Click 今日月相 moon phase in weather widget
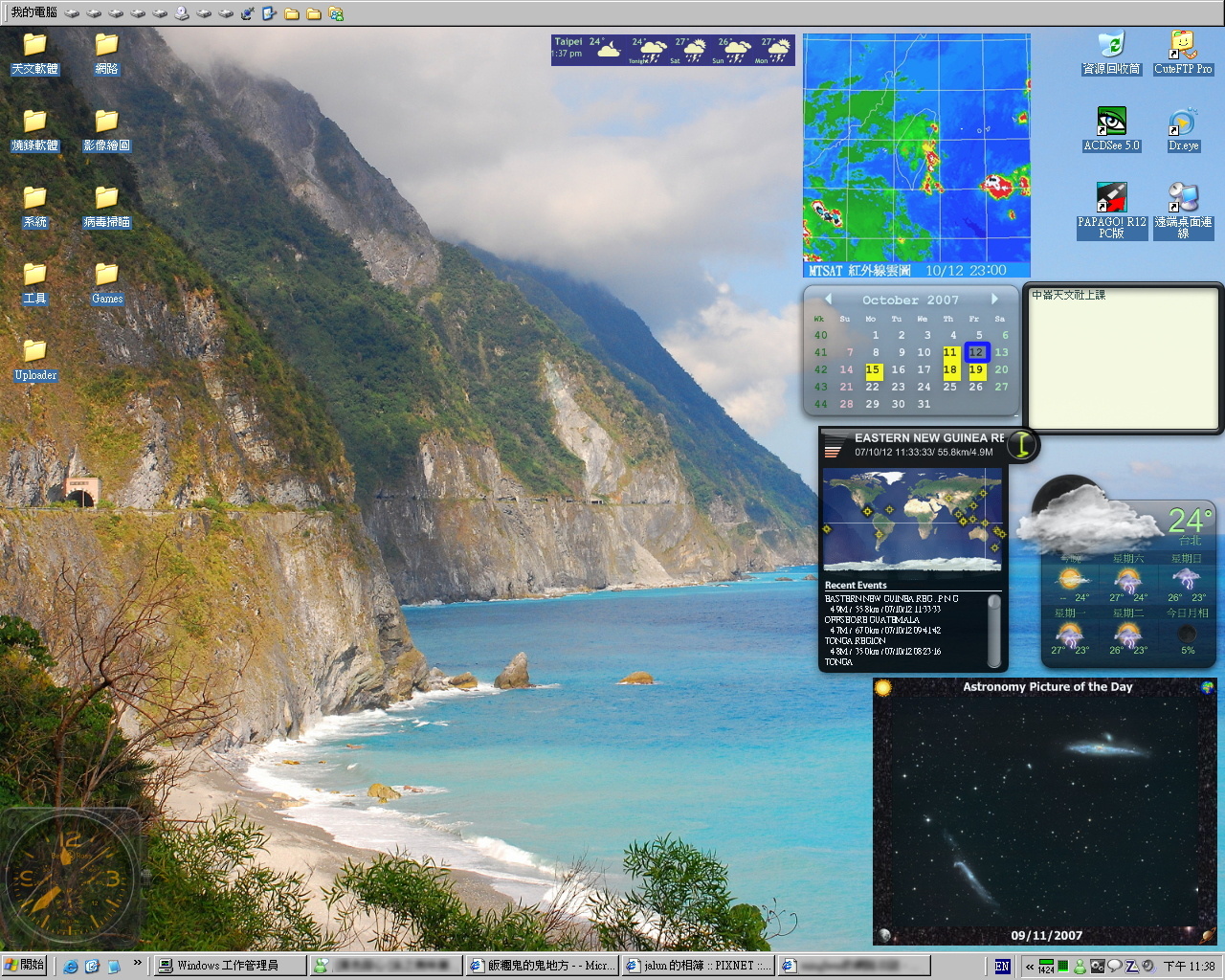The width and height of the screenshot is (1225, 980). click(1187, 632)
